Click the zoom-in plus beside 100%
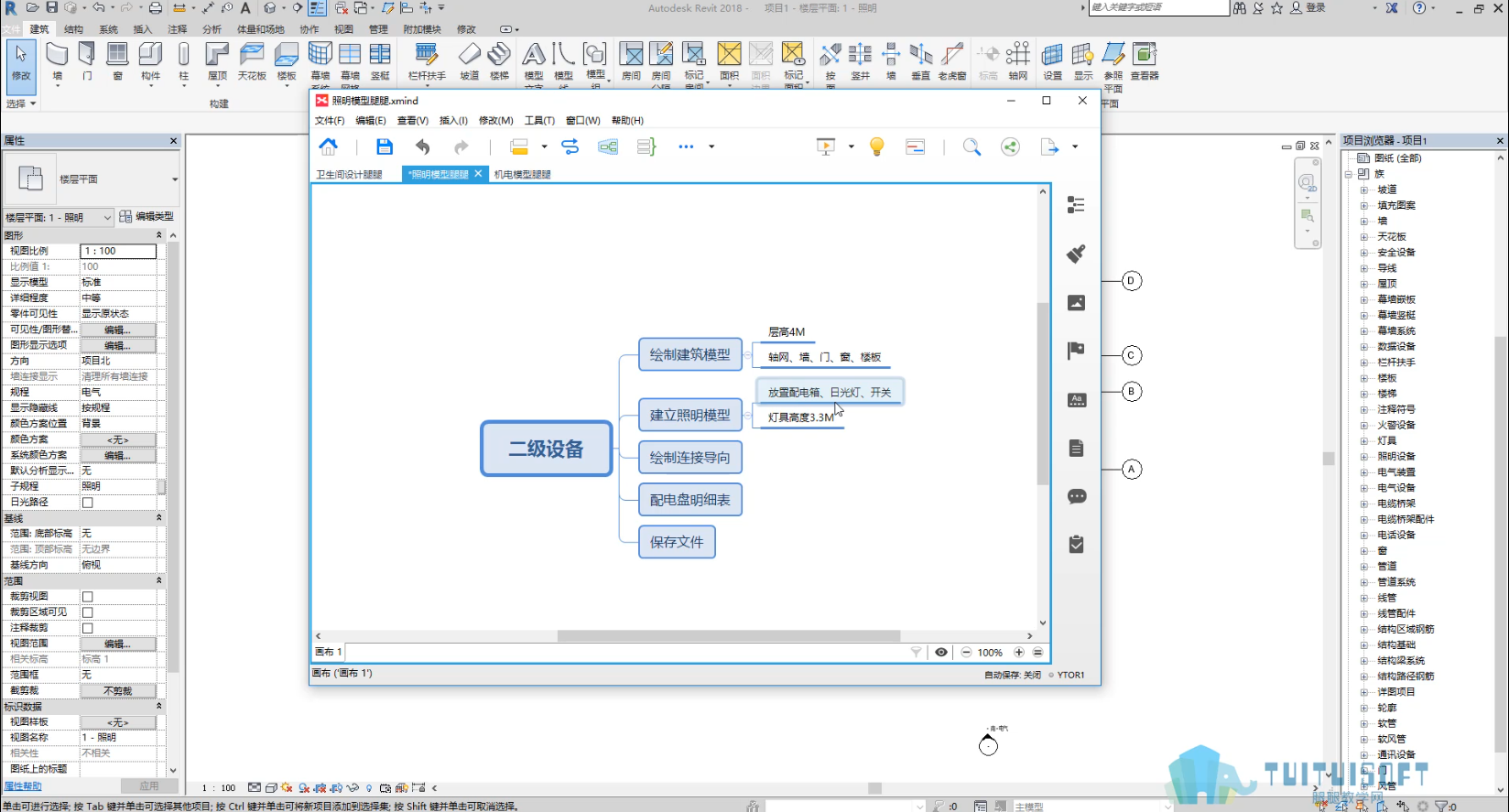The height and width of the screenshot is (812, 1509). (1019, 653)
